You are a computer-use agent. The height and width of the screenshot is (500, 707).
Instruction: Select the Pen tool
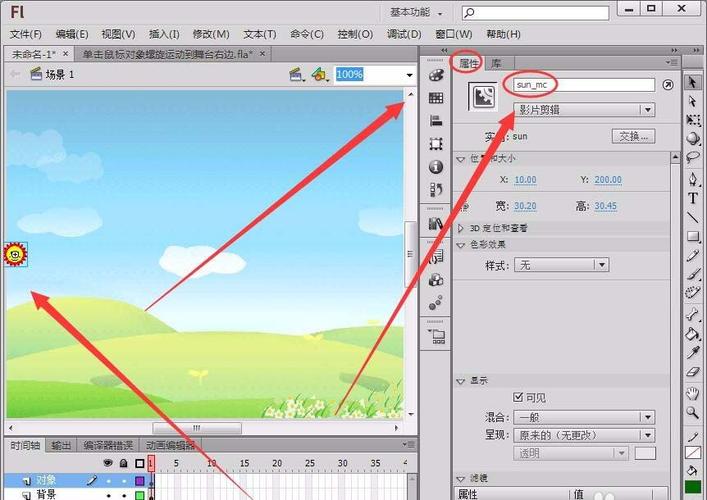pyautogui.click(x=693, y=179)
